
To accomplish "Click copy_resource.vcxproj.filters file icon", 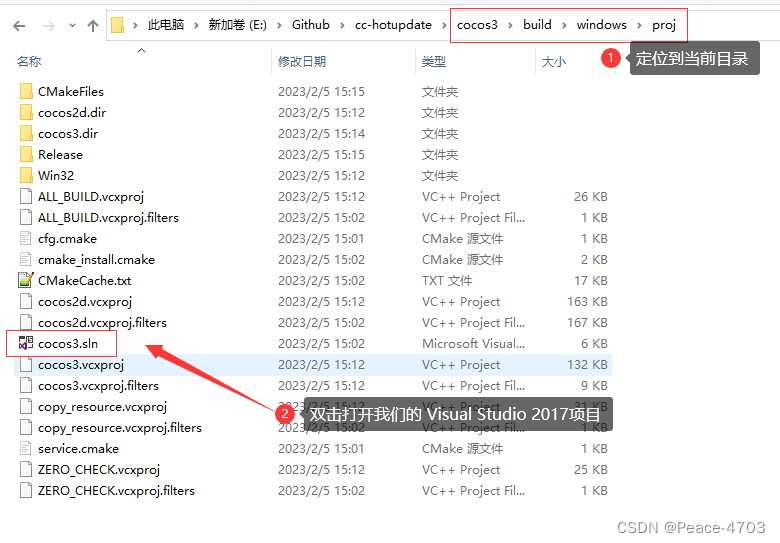I will tap(26, 428).
